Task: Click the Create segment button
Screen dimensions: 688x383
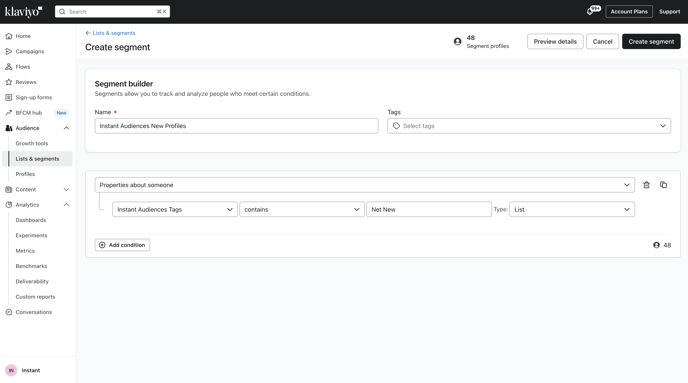Action: pyautogui.click(x=651, y=41)
